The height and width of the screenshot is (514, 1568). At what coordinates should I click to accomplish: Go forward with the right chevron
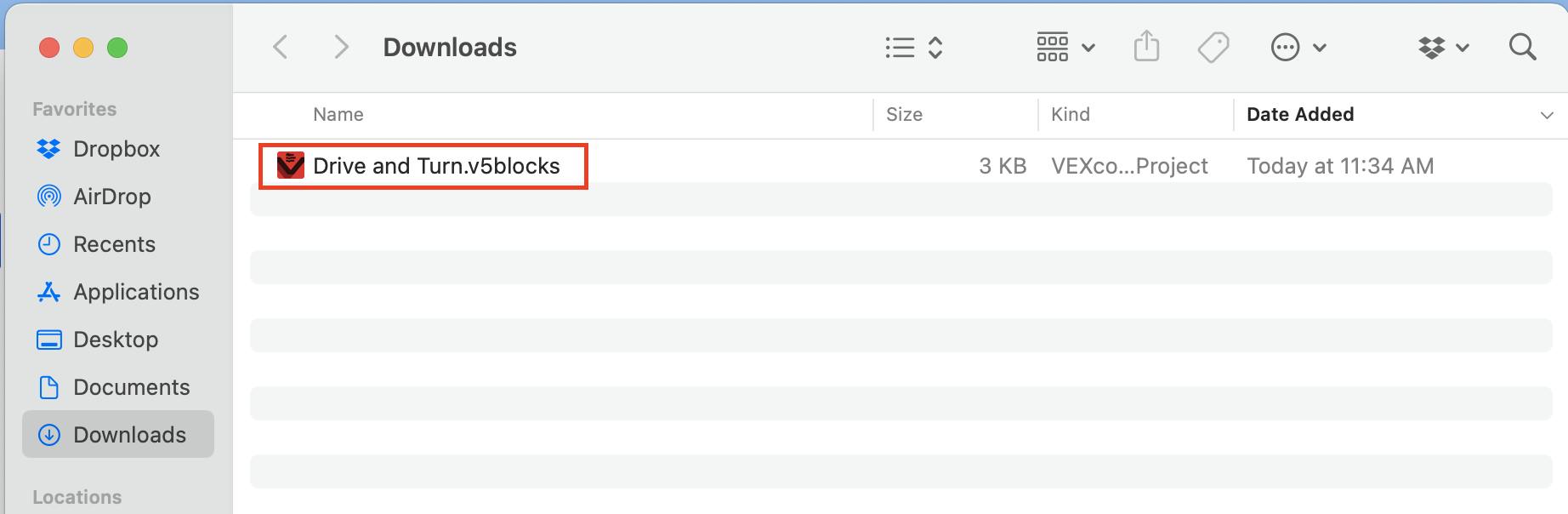pyautogui.click(x=341, y=47)
